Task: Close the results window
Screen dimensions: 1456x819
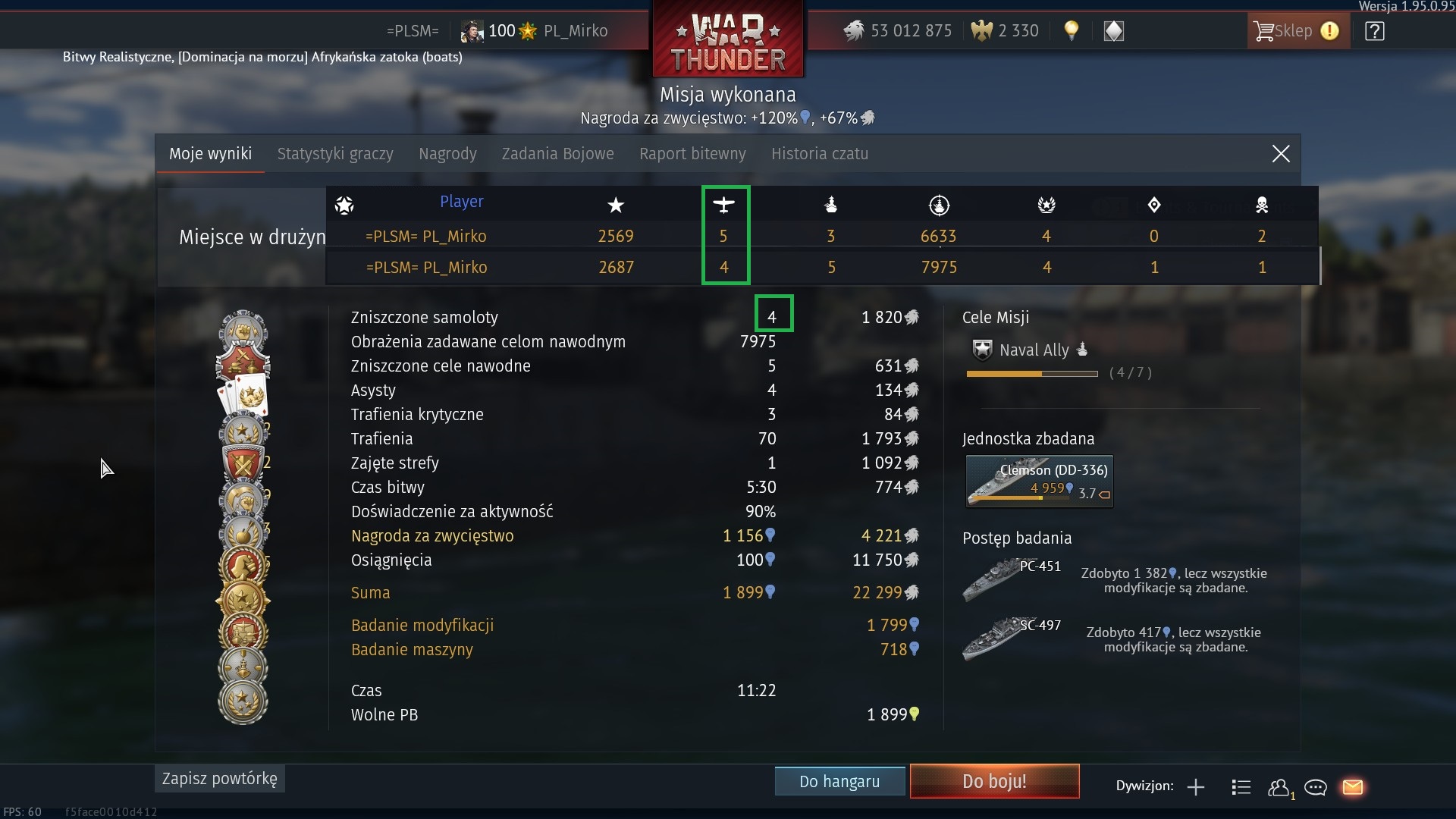Action: [x=1281, y=154]
